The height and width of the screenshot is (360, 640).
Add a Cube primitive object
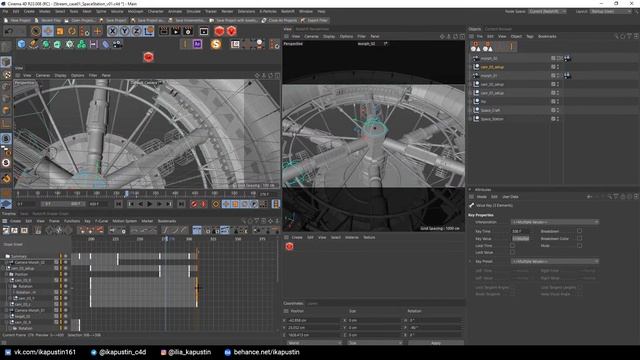pos(21,44)
